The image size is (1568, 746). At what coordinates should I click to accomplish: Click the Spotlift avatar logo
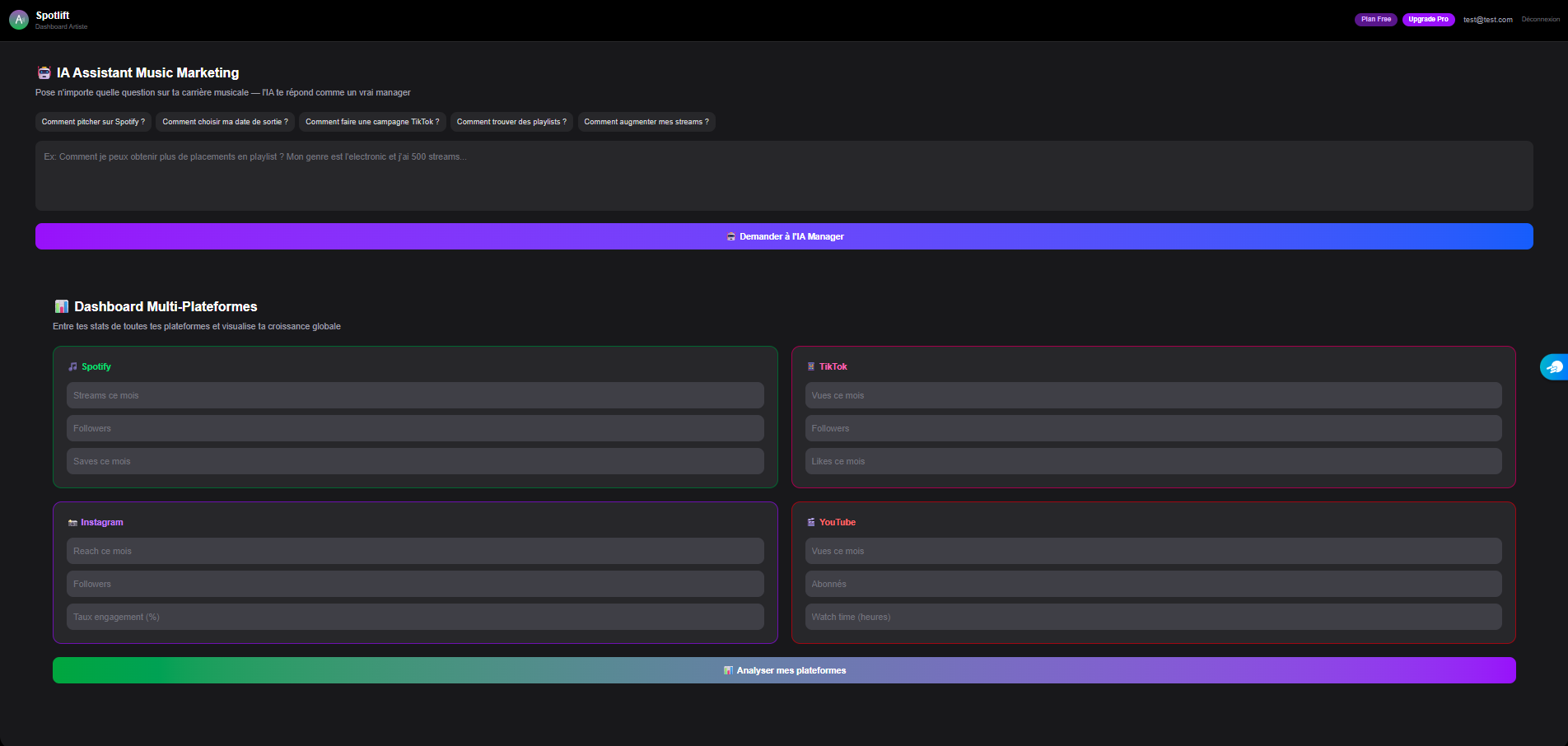[19, 20]
